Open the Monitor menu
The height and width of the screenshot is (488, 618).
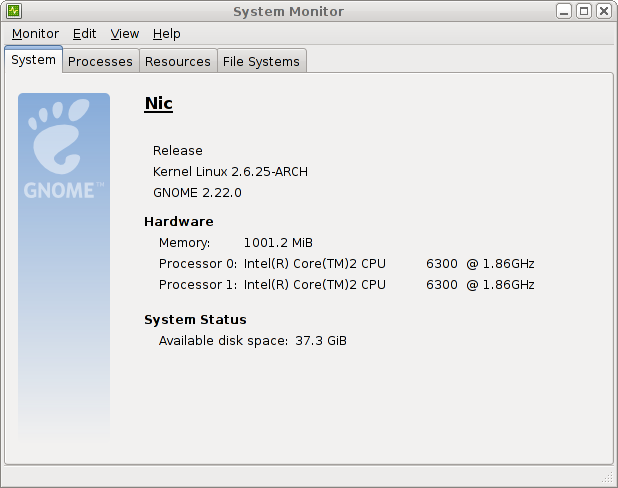[x=35, y=34]
